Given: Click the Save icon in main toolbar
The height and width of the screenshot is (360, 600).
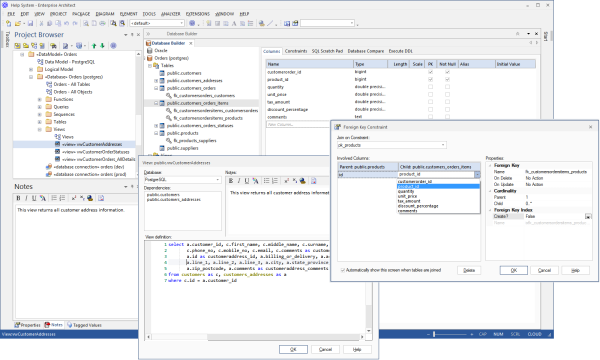Looking at the screenshot, I should tap(30, 23).
